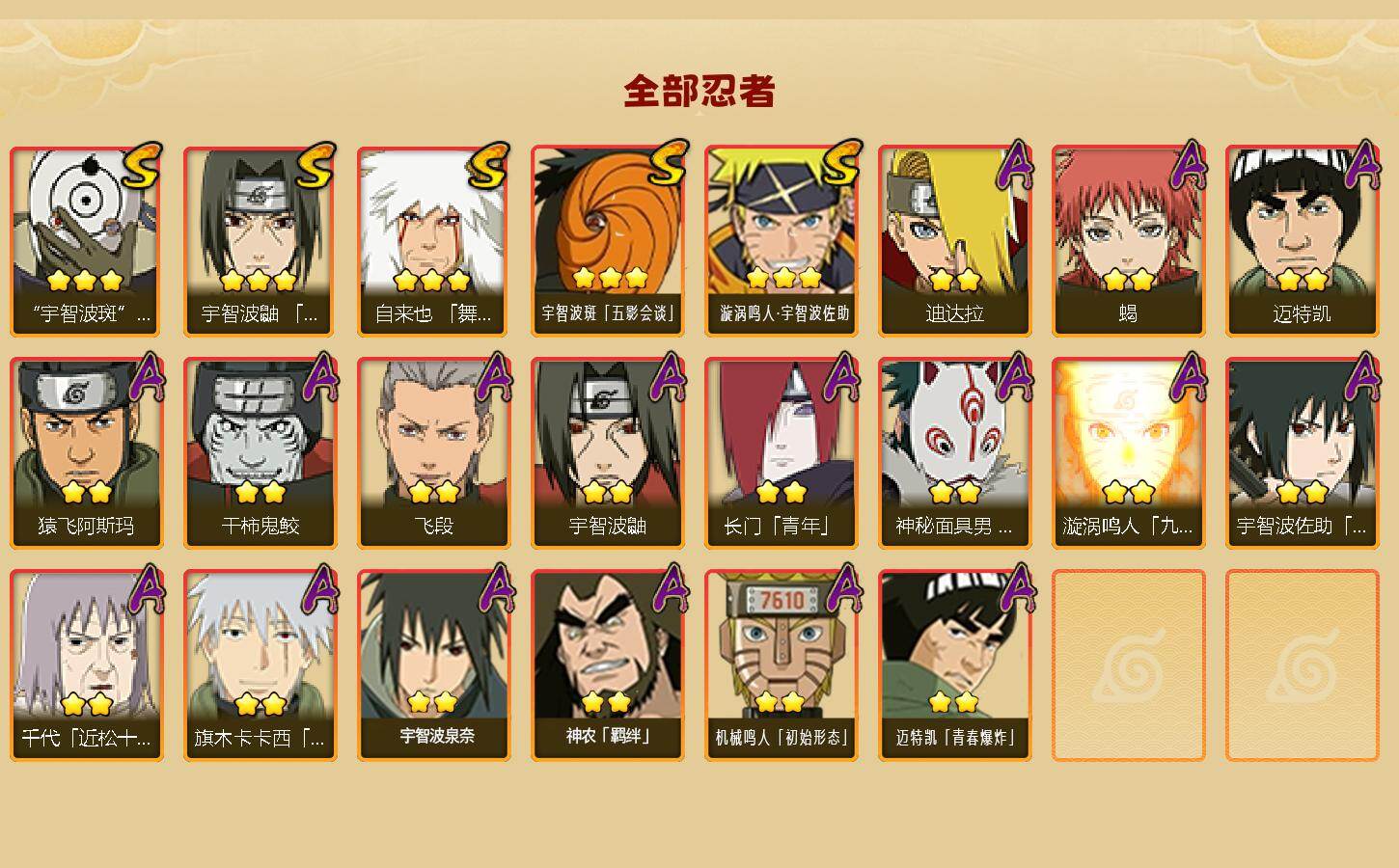The height and width of the screenshot is (868, 1399).
Task: Open the 长门「青年」card
Action: [781, 453]
